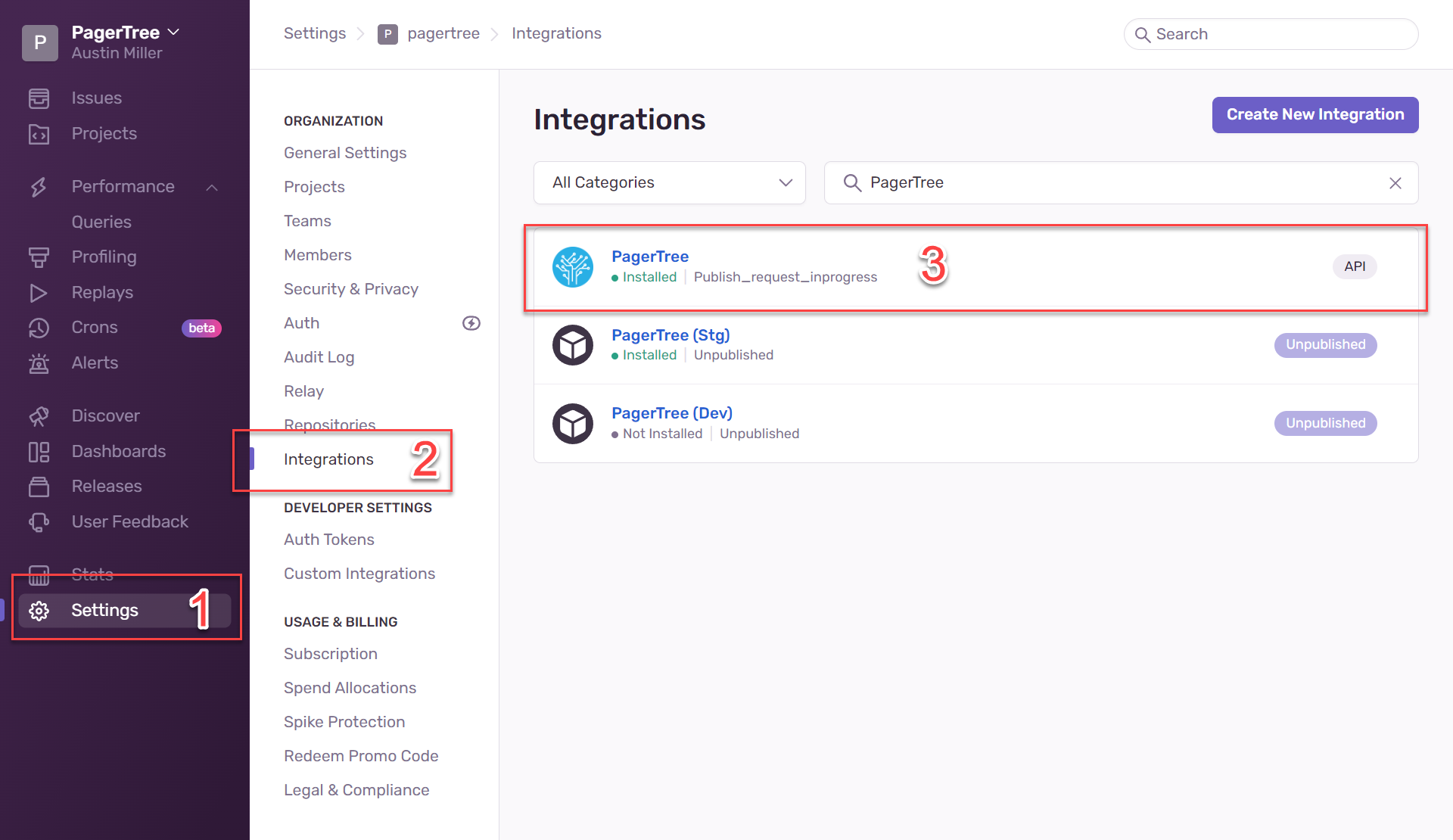Collapse the Performance section chevron
This screenshot has height=840, width=1453.
tap(212, 186)
